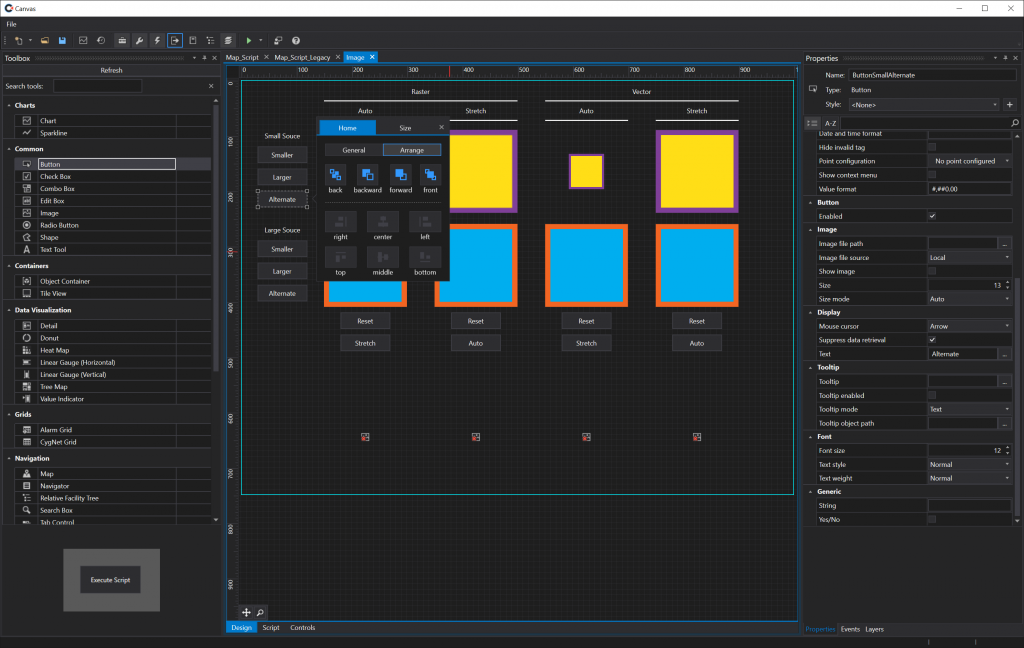Click the help question mark icon
The height and width of the screenshot is (648, 1024).
[x=295, y=41]
